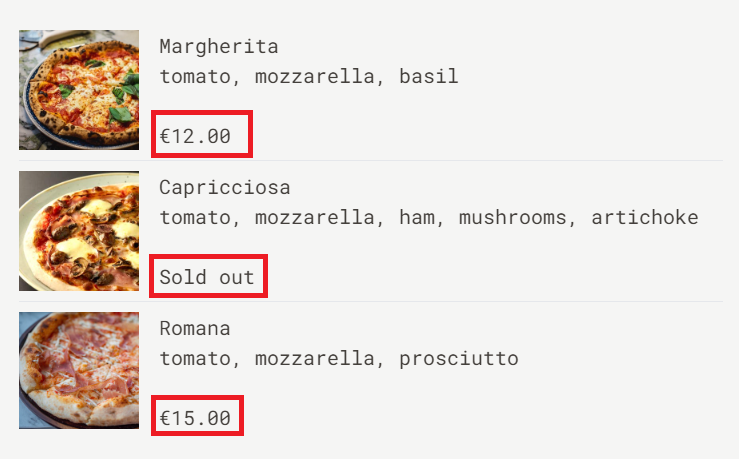The image size is (739, 459).
Task: Click prosciutto in the Romana ingredients
Action: [458, 359]
